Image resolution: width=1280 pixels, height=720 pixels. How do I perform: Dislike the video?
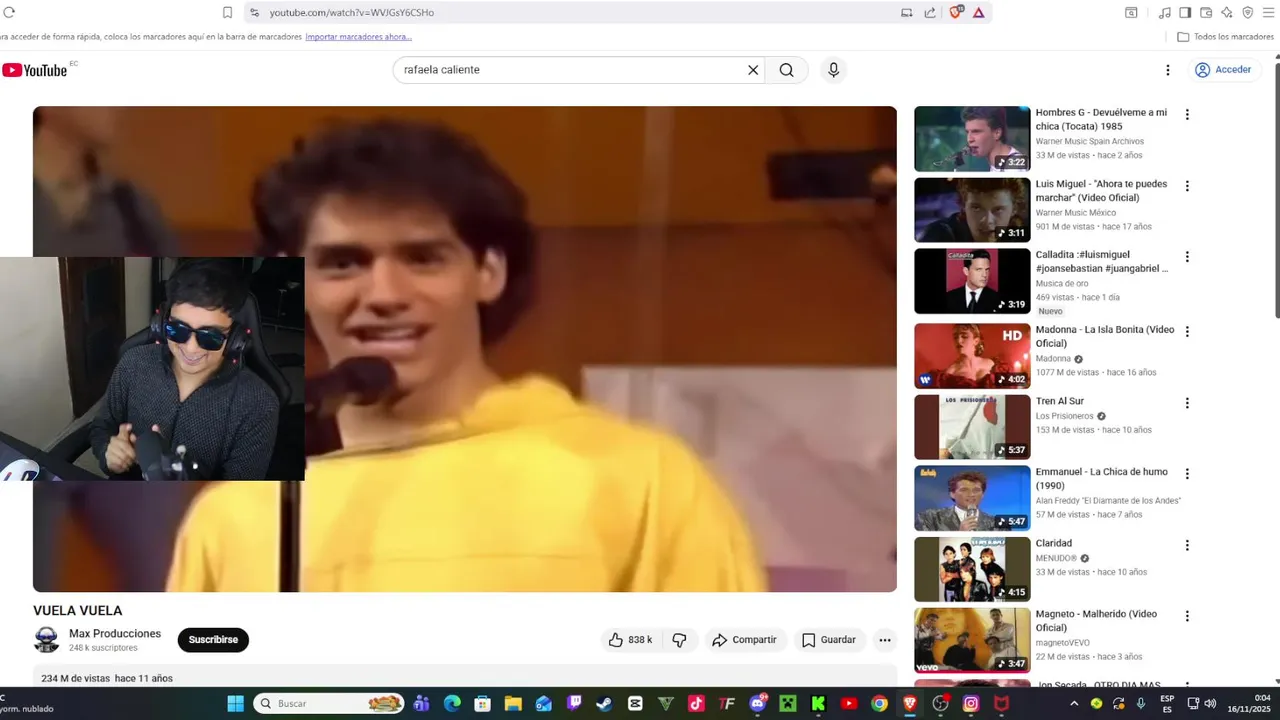[x=680, y=640]
